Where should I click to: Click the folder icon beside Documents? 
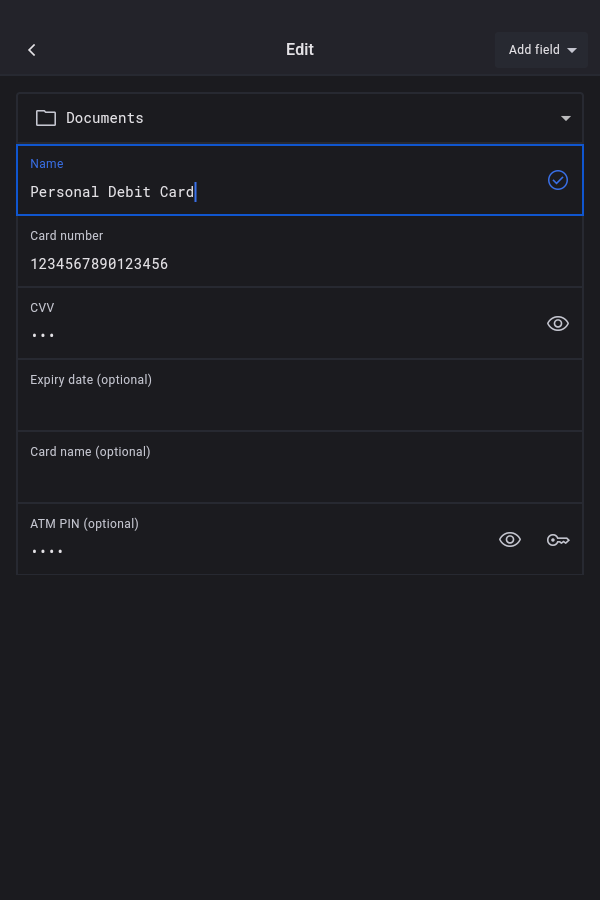(46, 118)
